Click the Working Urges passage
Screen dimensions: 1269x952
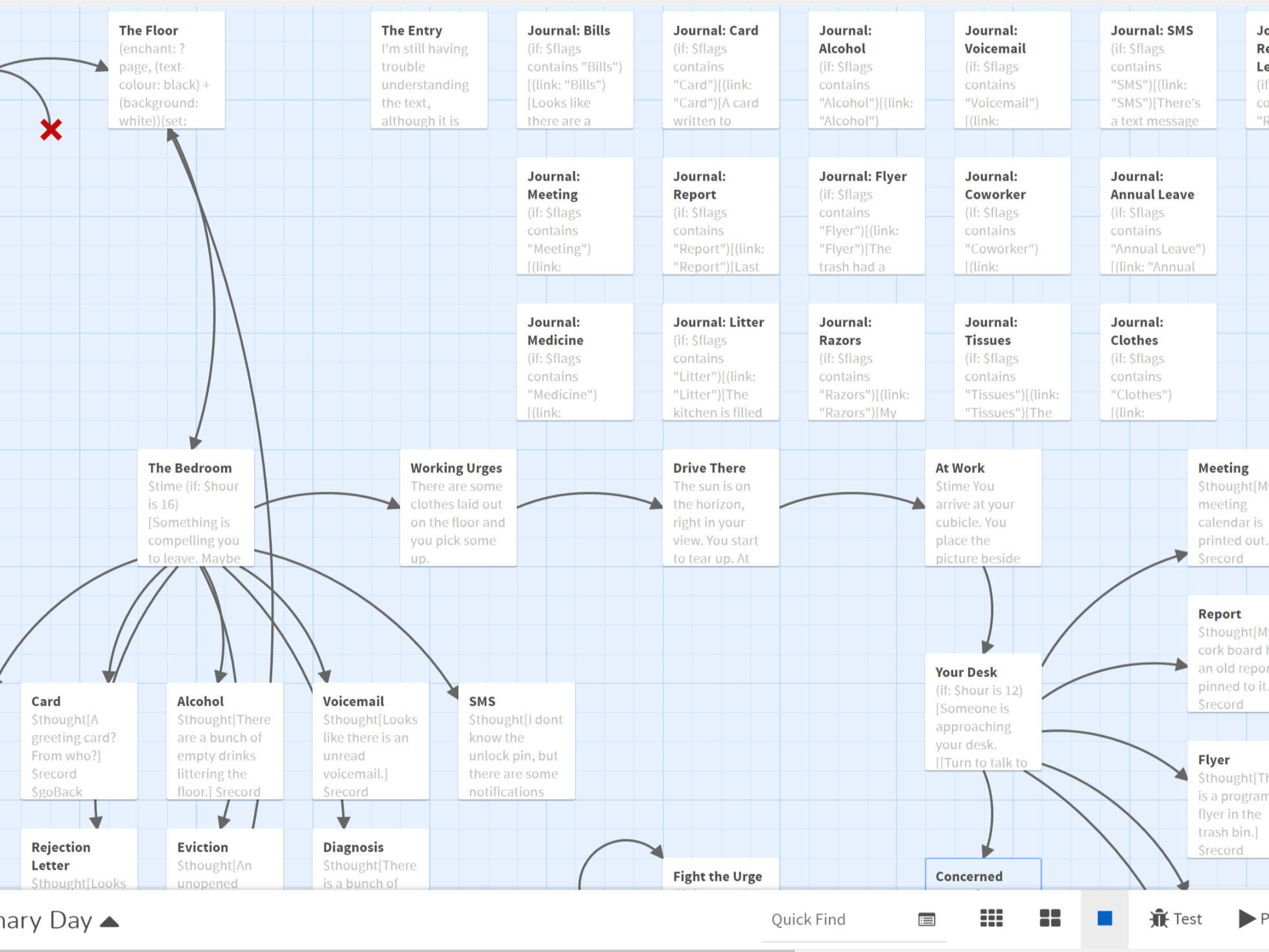(x=458, y=508)
